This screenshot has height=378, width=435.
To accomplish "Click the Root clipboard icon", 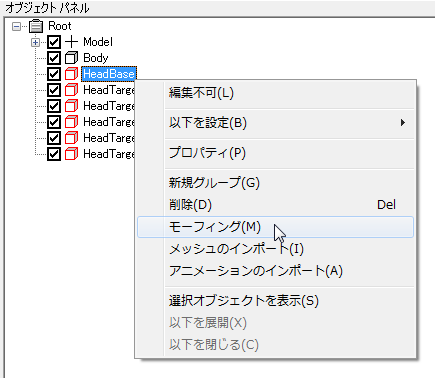I will pos(36,26).
